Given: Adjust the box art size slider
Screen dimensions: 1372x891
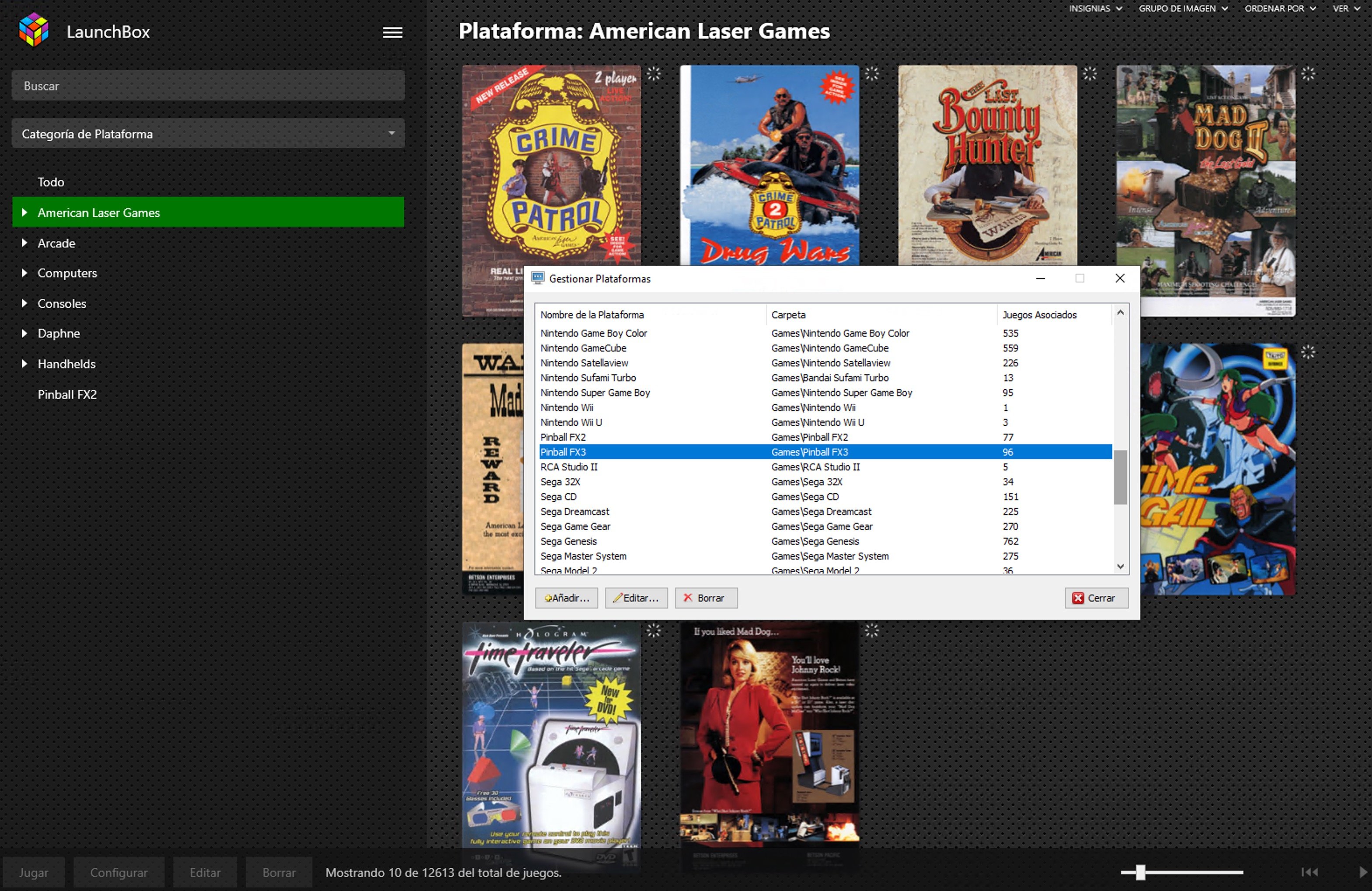Looking at the screenshot, I should [1140, 872].
